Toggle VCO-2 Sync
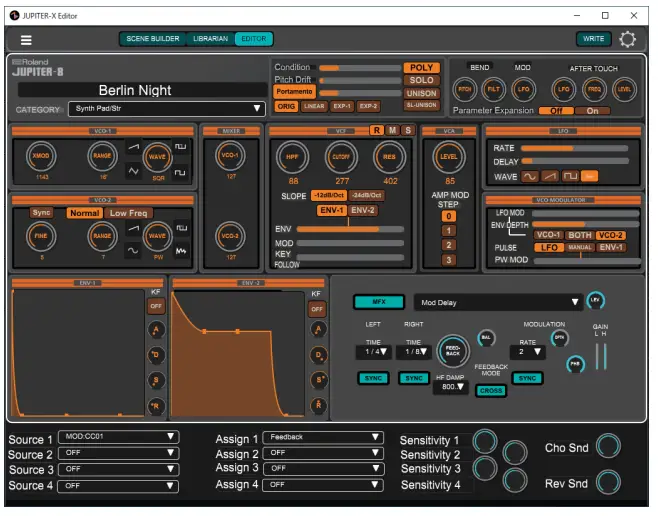The width and height of the screenshot is (658, 516). [x=41, y=213]
